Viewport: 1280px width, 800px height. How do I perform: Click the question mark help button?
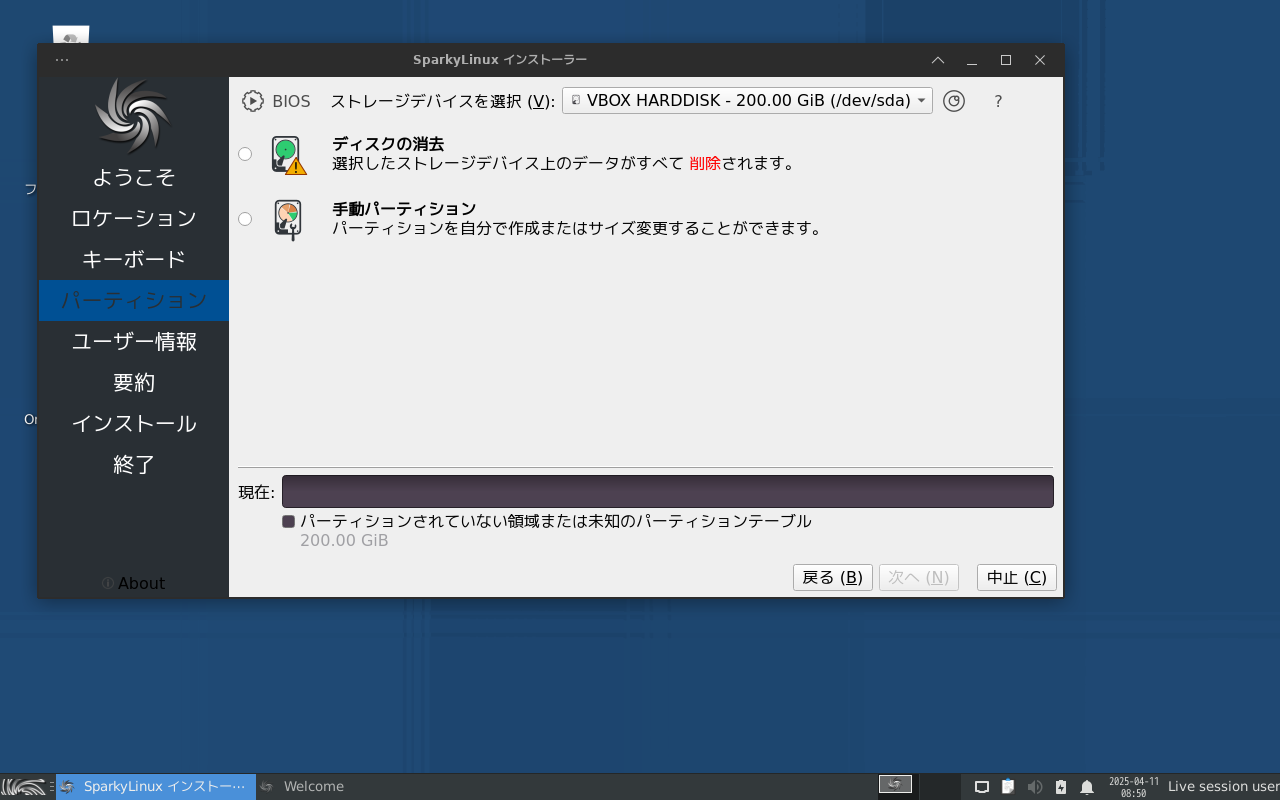pyautogui.click(x=998, y=101)
